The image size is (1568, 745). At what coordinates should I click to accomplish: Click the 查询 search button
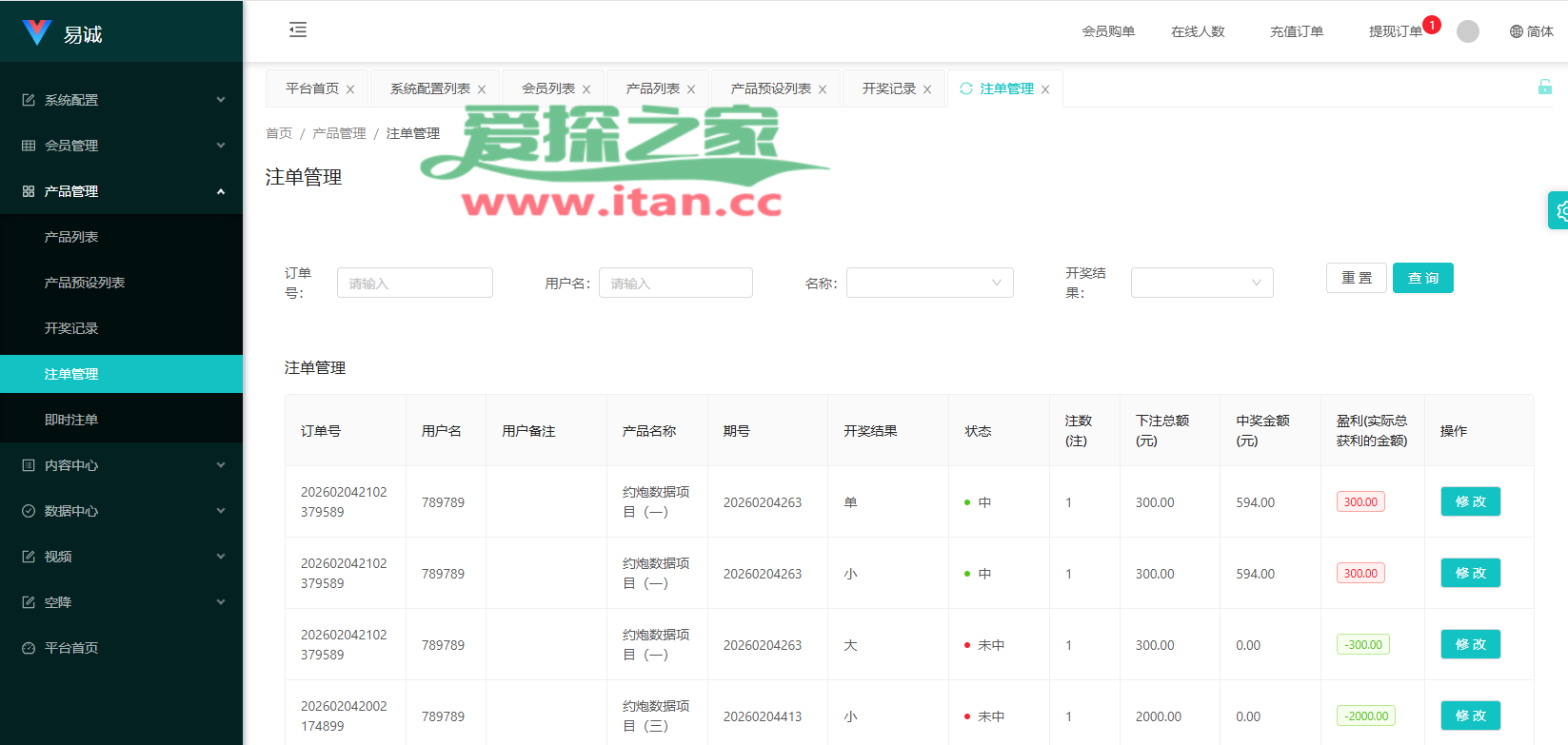pos(1422,278)
